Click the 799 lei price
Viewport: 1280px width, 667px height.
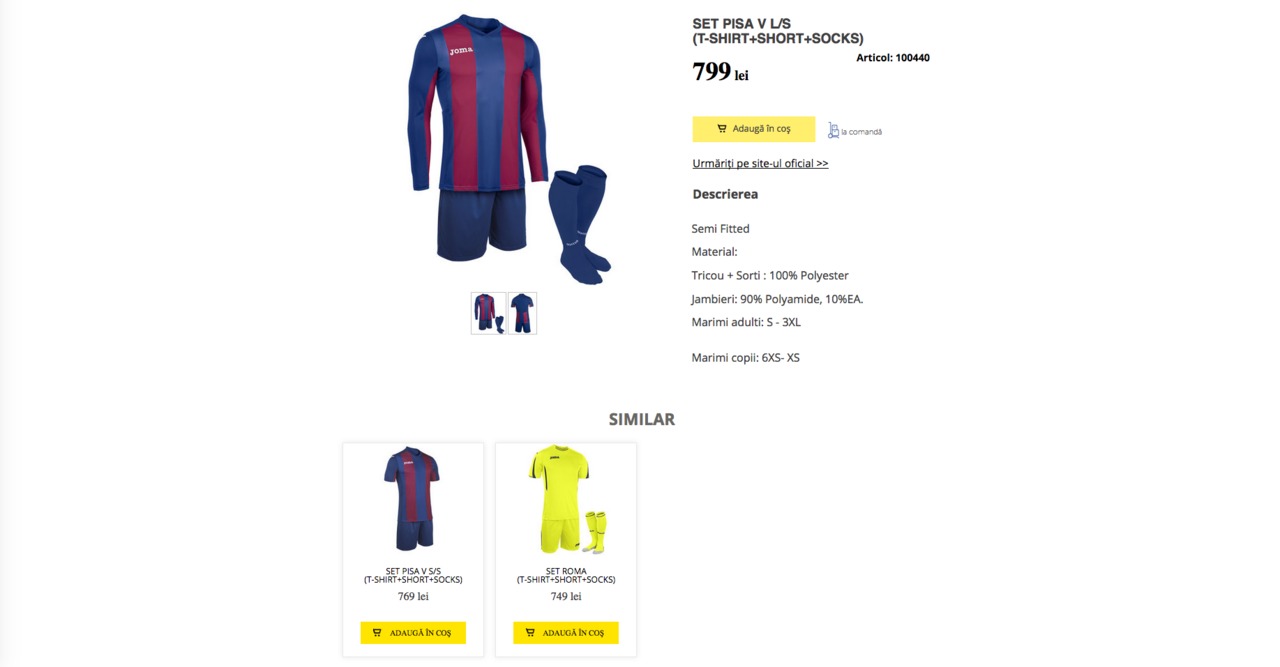pos(720,72)
